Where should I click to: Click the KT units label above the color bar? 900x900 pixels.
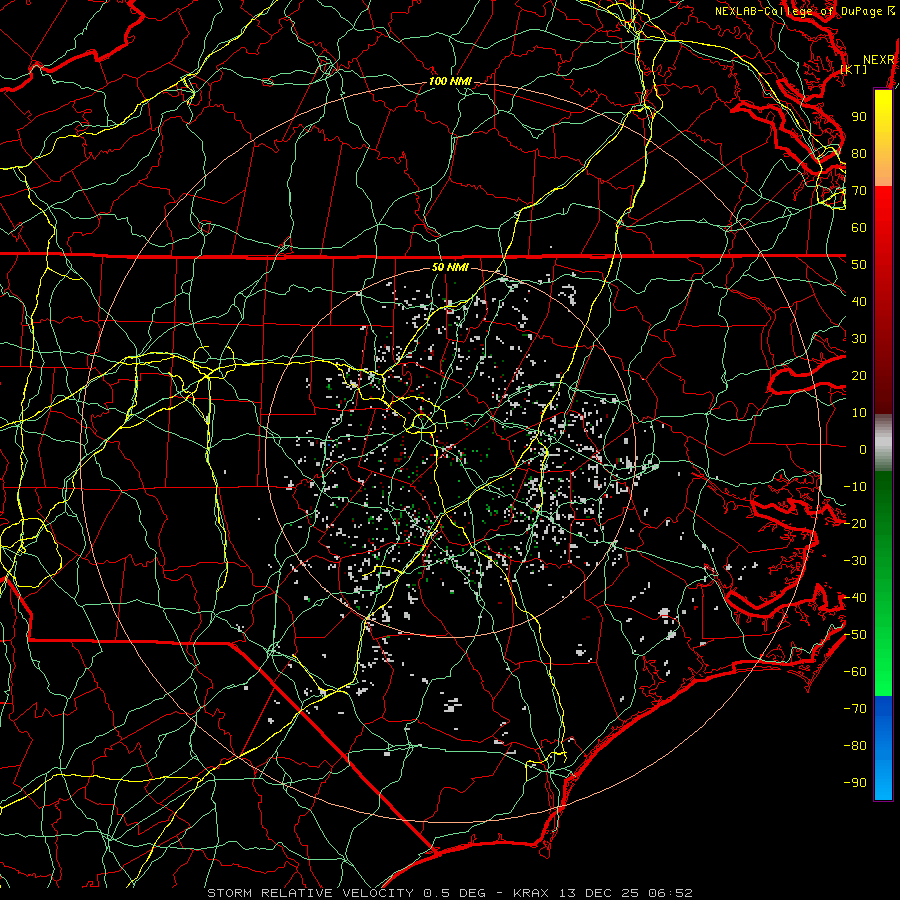854,69
